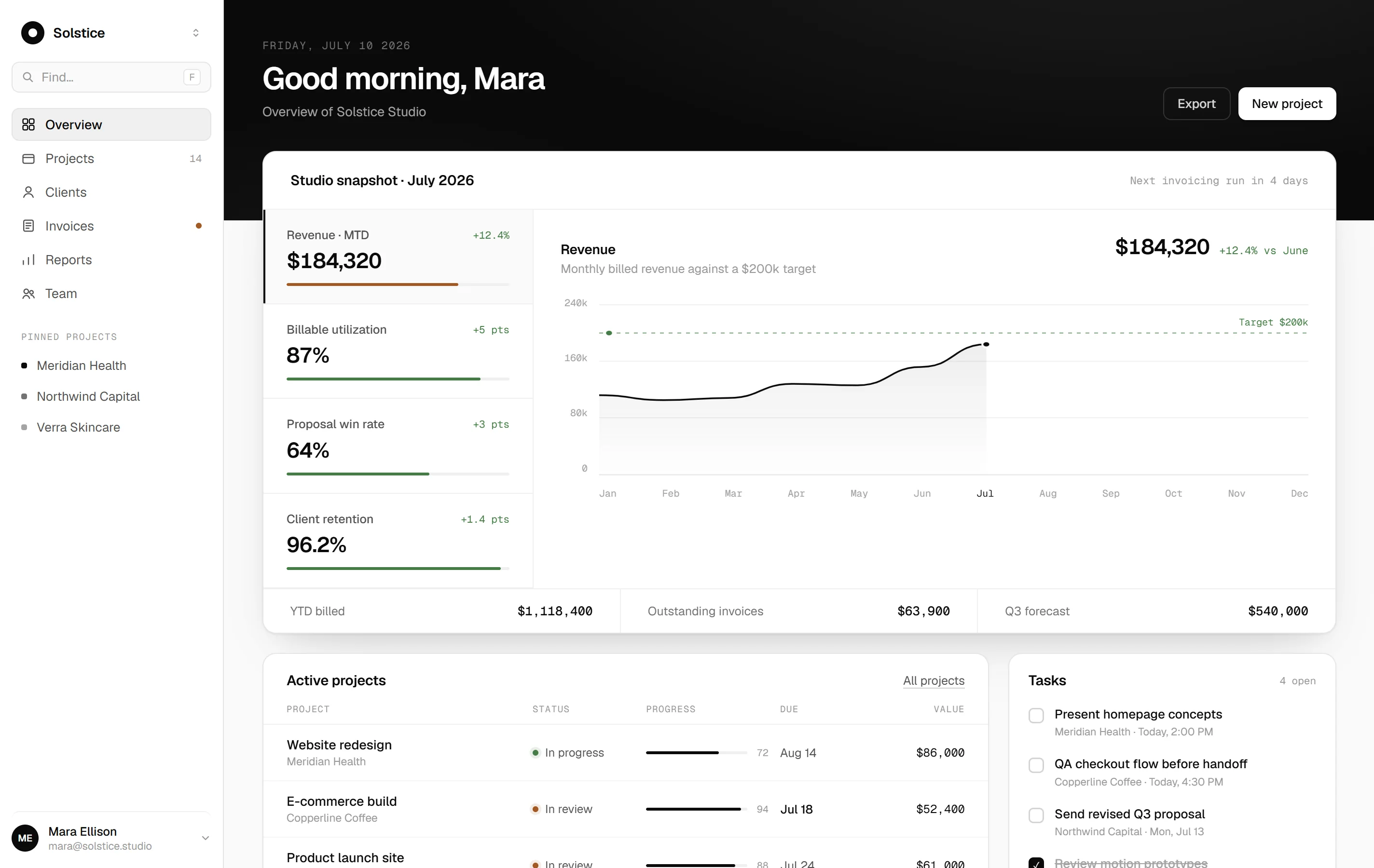
Task: Select the Proposal win rate metric card
Action: 398,446
